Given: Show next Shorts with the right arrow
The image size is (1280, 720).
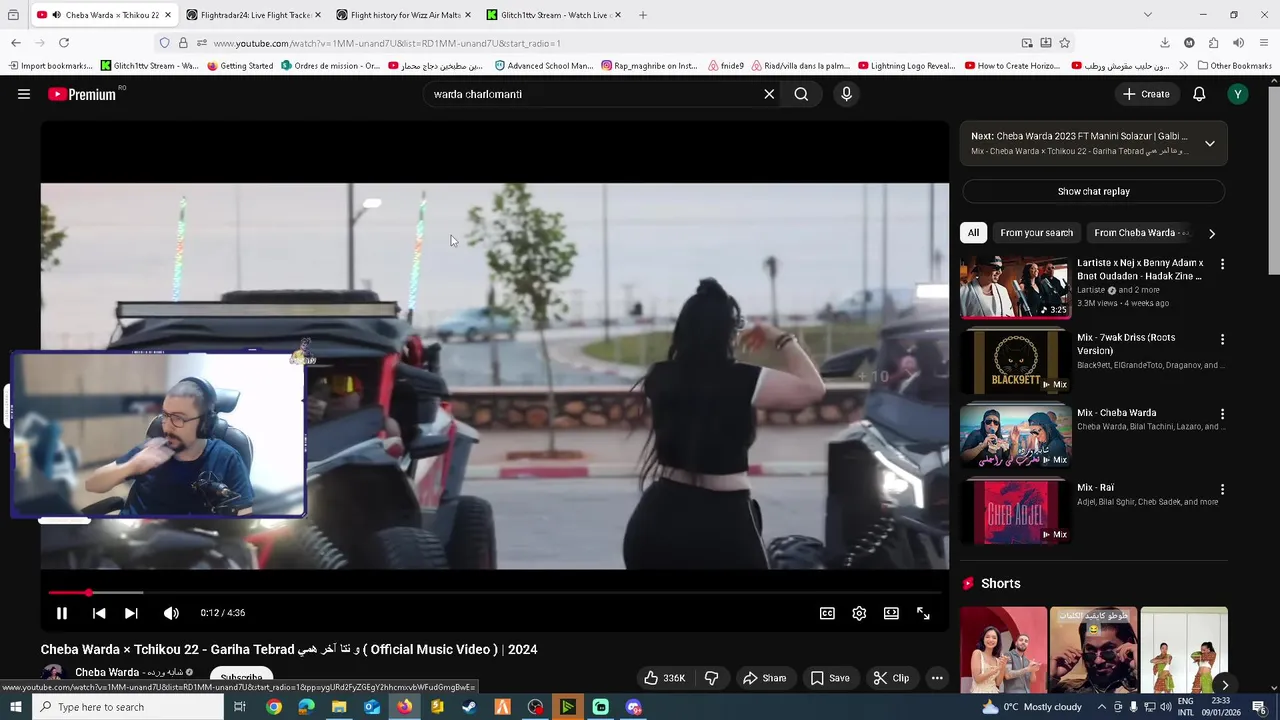Looking at the screenshot, I should tap(1224, 686).
